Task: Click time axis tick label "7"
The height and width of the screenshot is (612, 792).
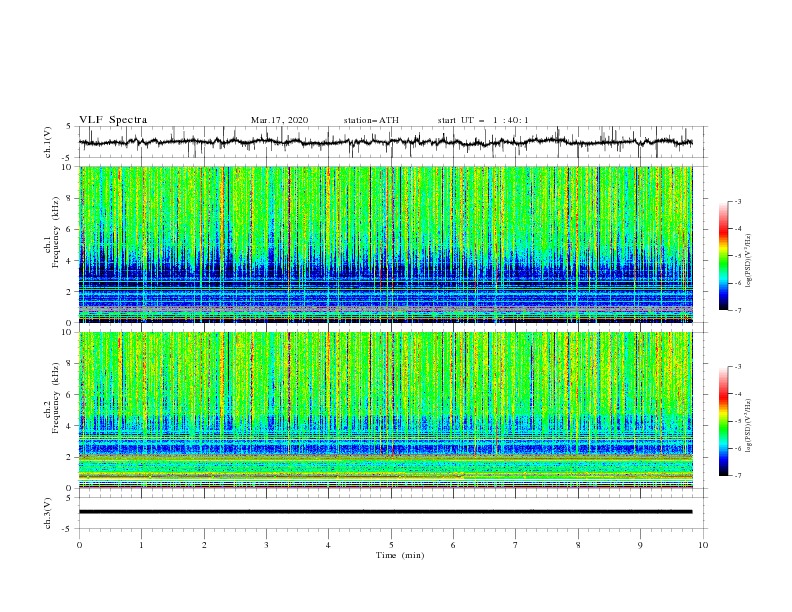Action: [x=516, y=545]
